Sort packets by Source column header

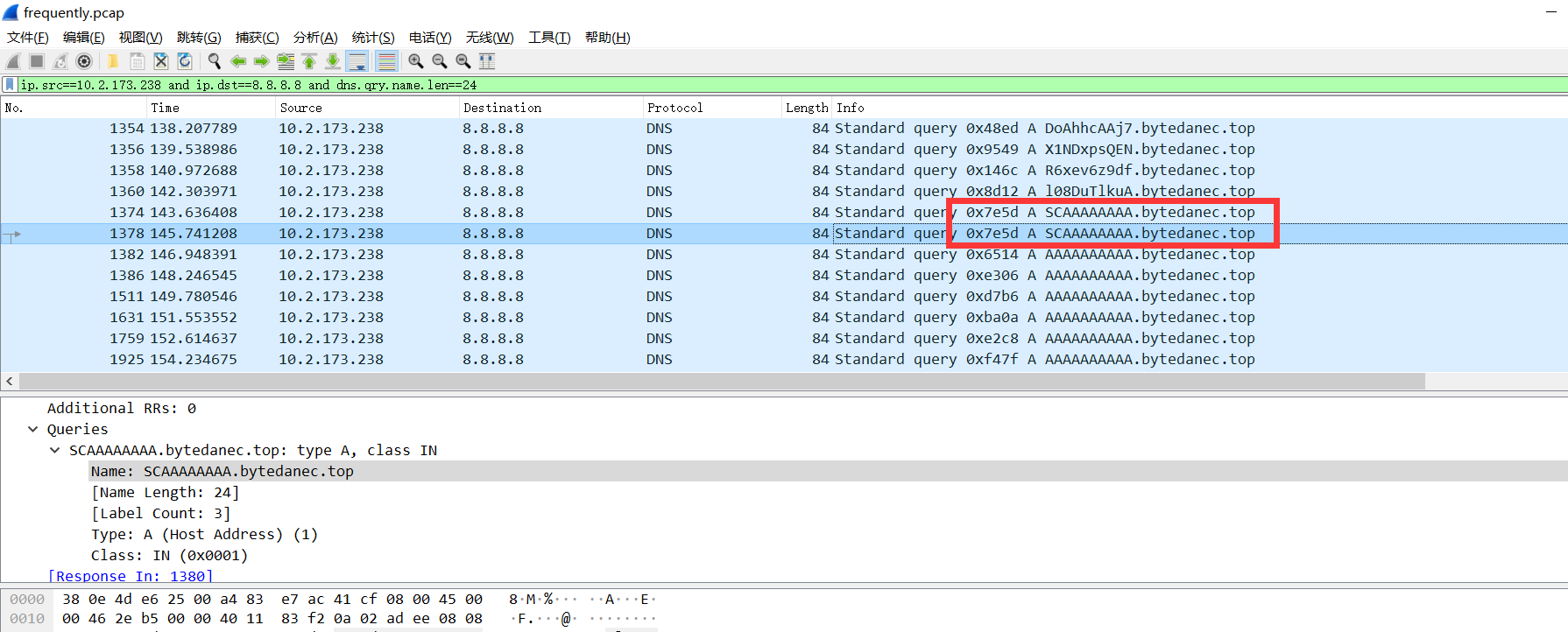pos(367,108)
